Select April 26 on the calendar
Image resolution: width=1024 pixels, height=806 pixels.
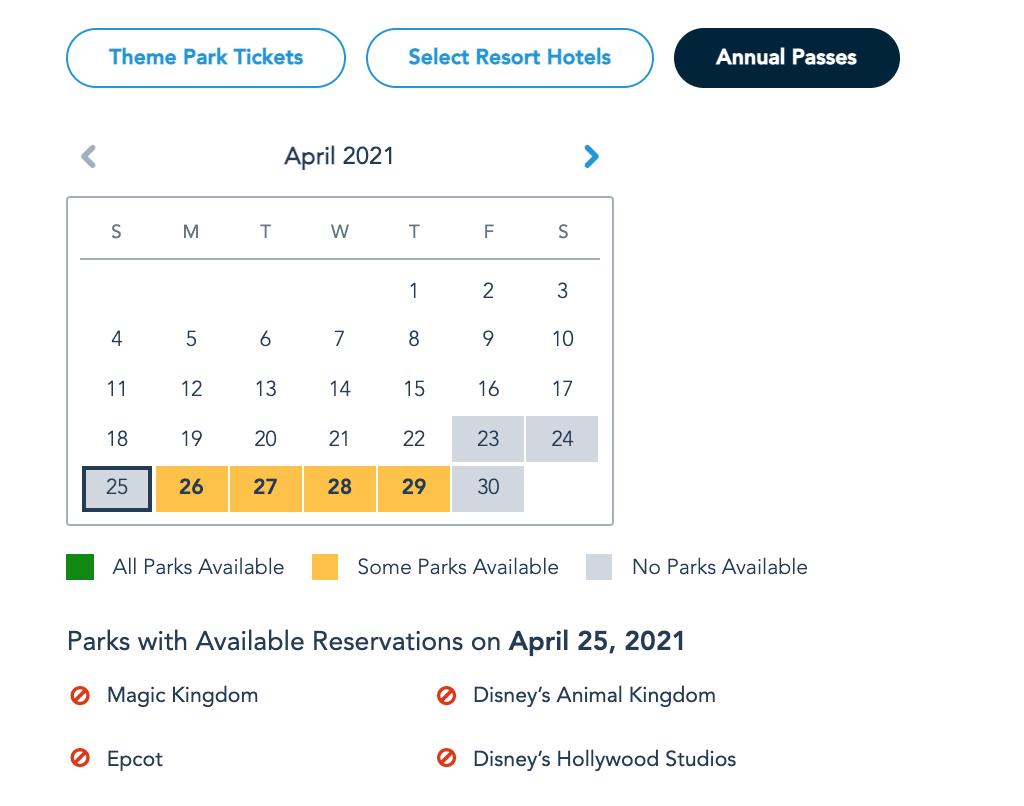pyautogui.click(x=191, y=488)
